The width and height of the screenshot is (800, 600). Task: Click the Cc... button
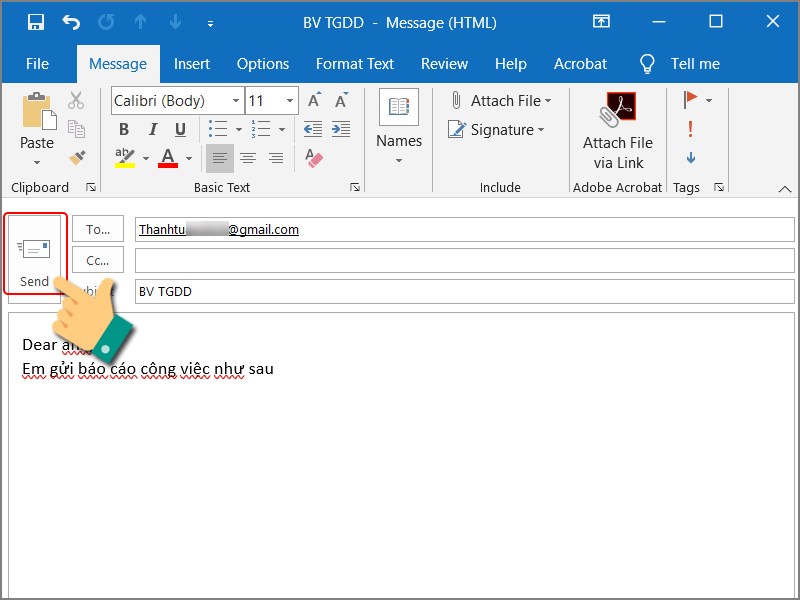[x=98, y=260]
